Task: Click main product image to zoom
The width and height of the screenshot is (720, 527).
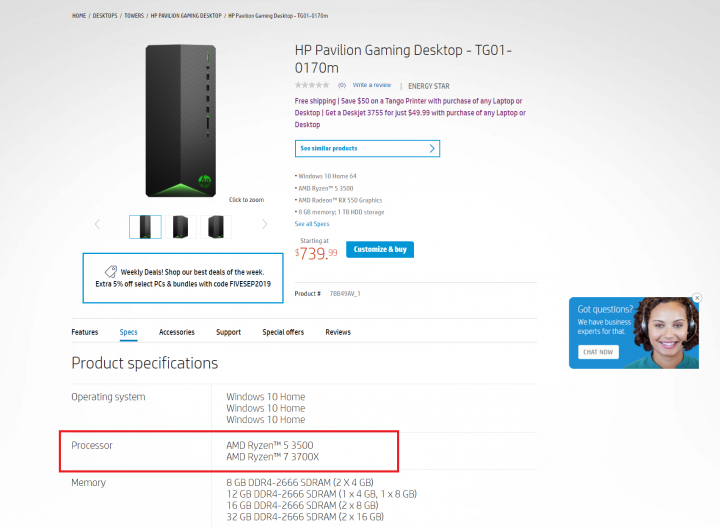Action: [181, 121]
